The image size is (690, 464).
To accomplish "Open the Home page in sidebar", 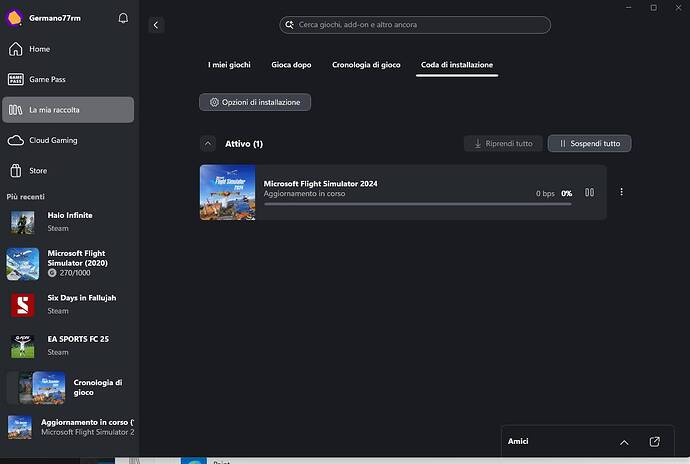I will point(39,49).
